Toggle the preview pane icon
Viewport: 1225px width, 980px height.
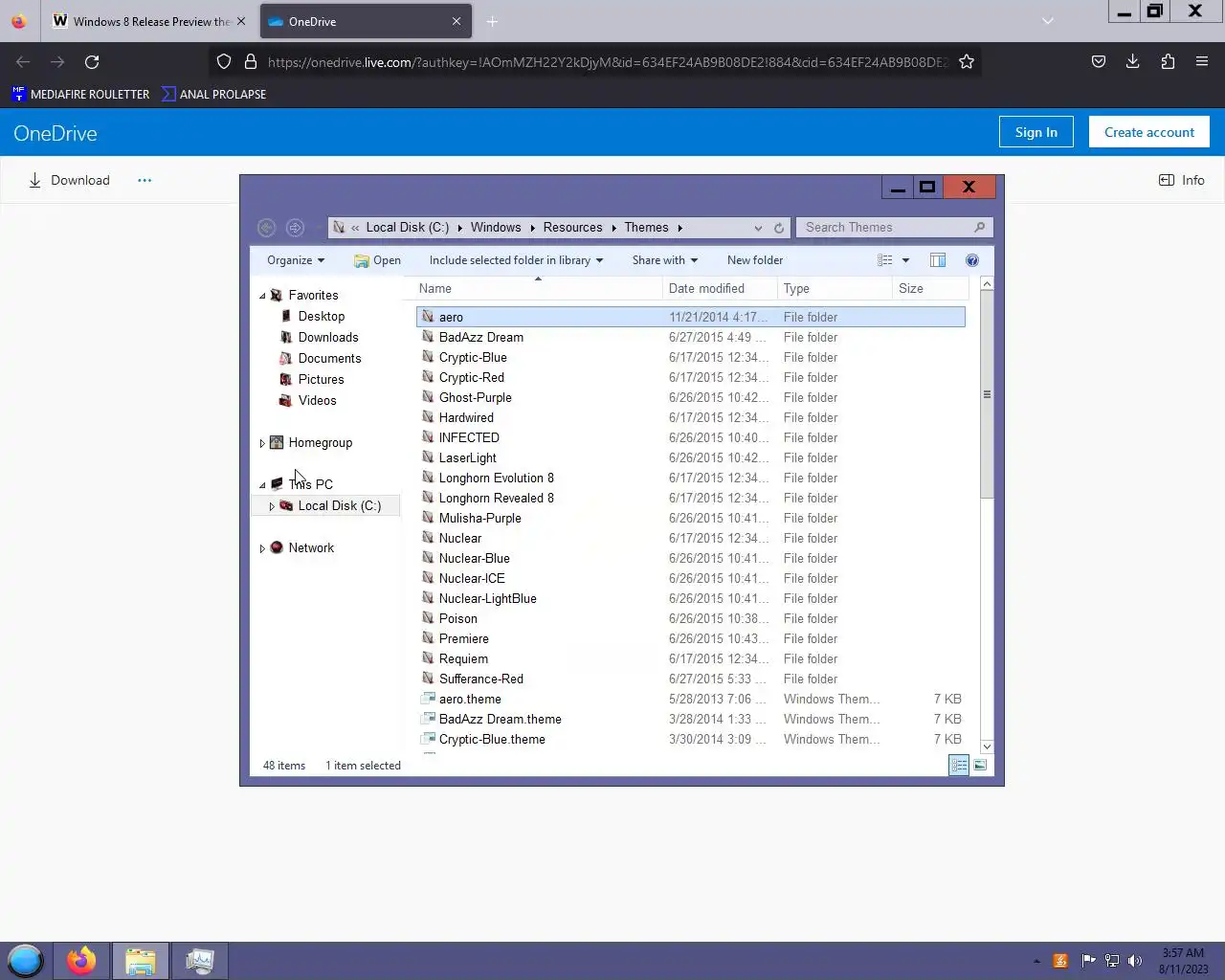pyautogui.click(x=938, y=260)
